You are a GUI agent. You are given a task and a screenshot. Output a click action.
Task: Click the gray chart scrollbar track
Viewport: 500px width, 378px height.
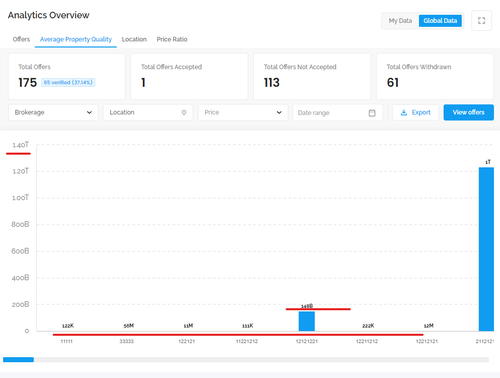pos(262,360)
